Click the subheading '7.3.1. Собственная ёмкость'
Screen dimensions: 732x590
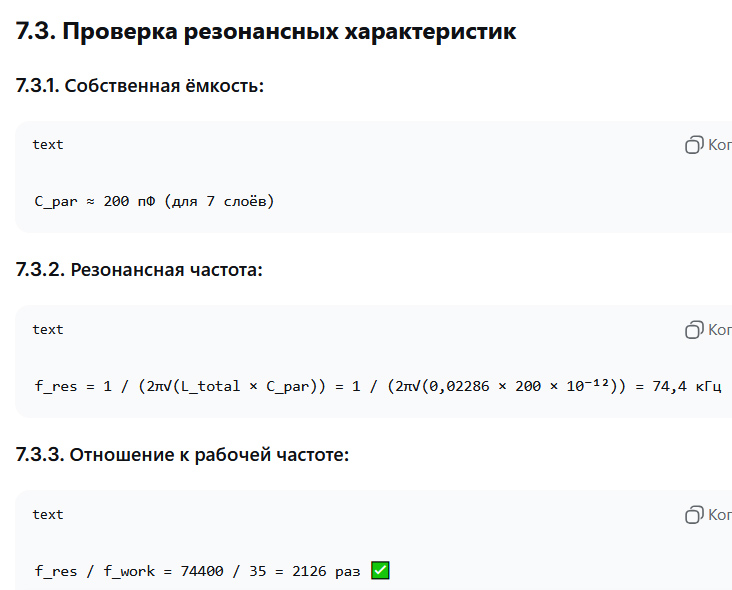pos(140,86)
